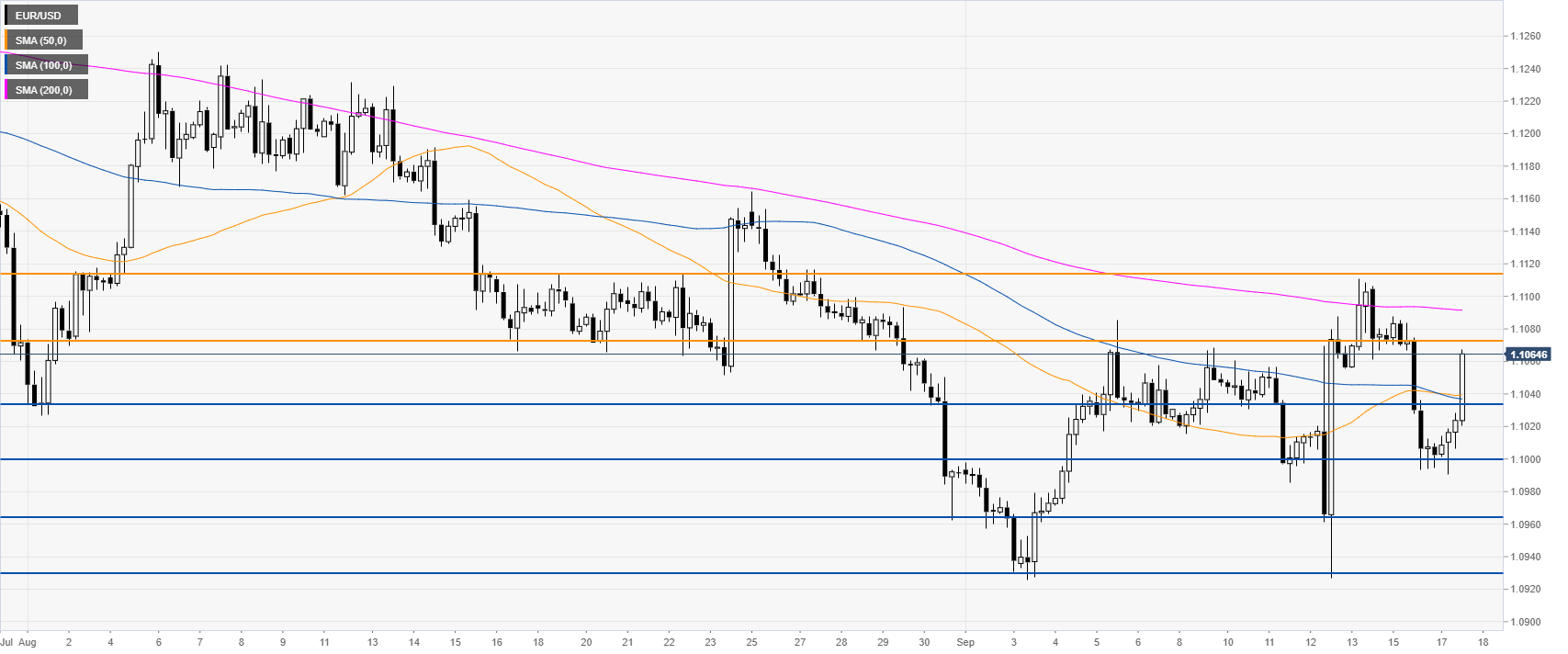This screenshot has width=1568, height=654.
Task: Click the 1.0960 price axis label
Action: point(1526,524)
